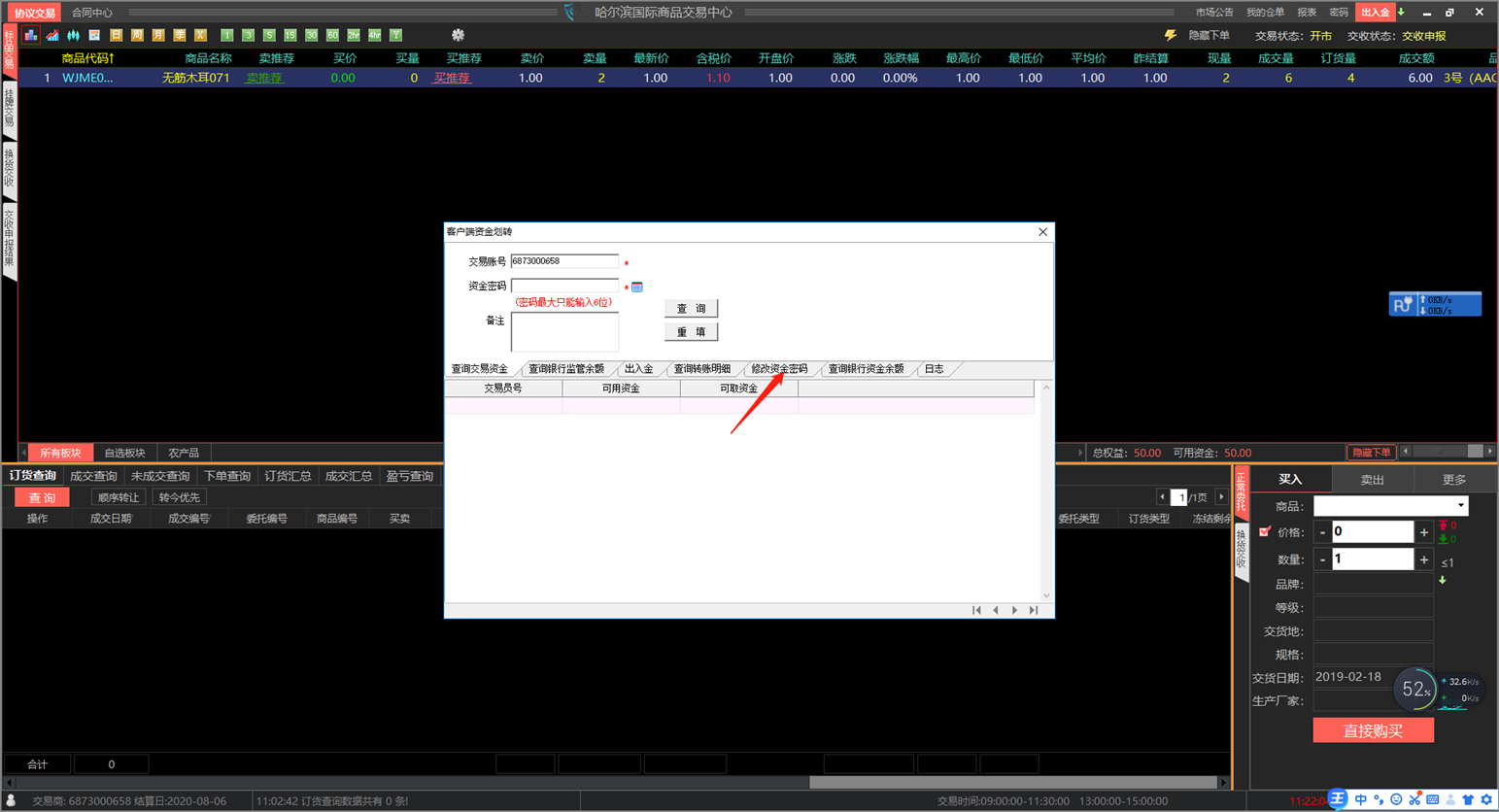Increase 数量 with the plus button
The width and height of the screenshot is (1499, 812).
pos(1424,559)
